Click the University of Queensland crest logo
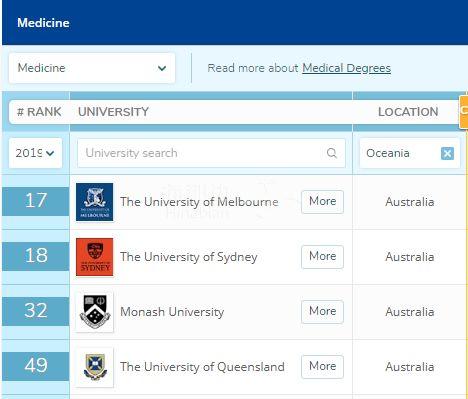Viewport: 468px width, 399px height. pos(94,367)
